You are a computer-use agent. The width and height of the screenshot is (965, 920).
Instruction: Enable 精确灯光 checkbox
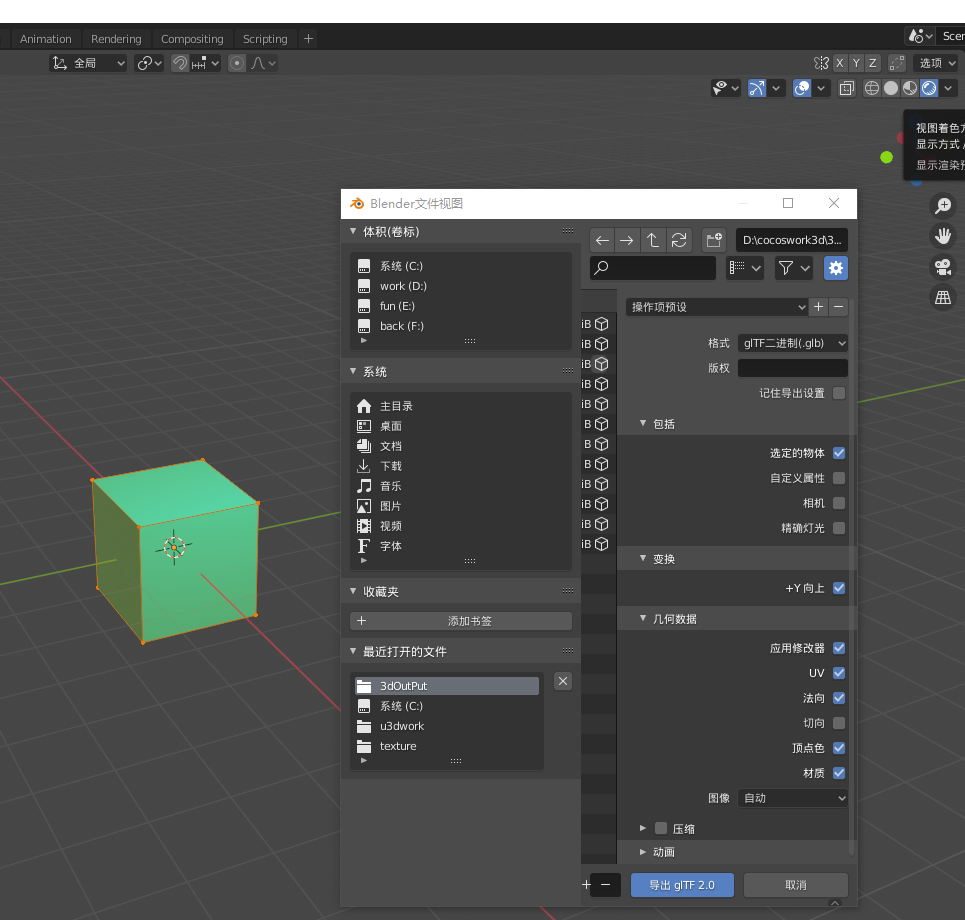tap(838, 528)
